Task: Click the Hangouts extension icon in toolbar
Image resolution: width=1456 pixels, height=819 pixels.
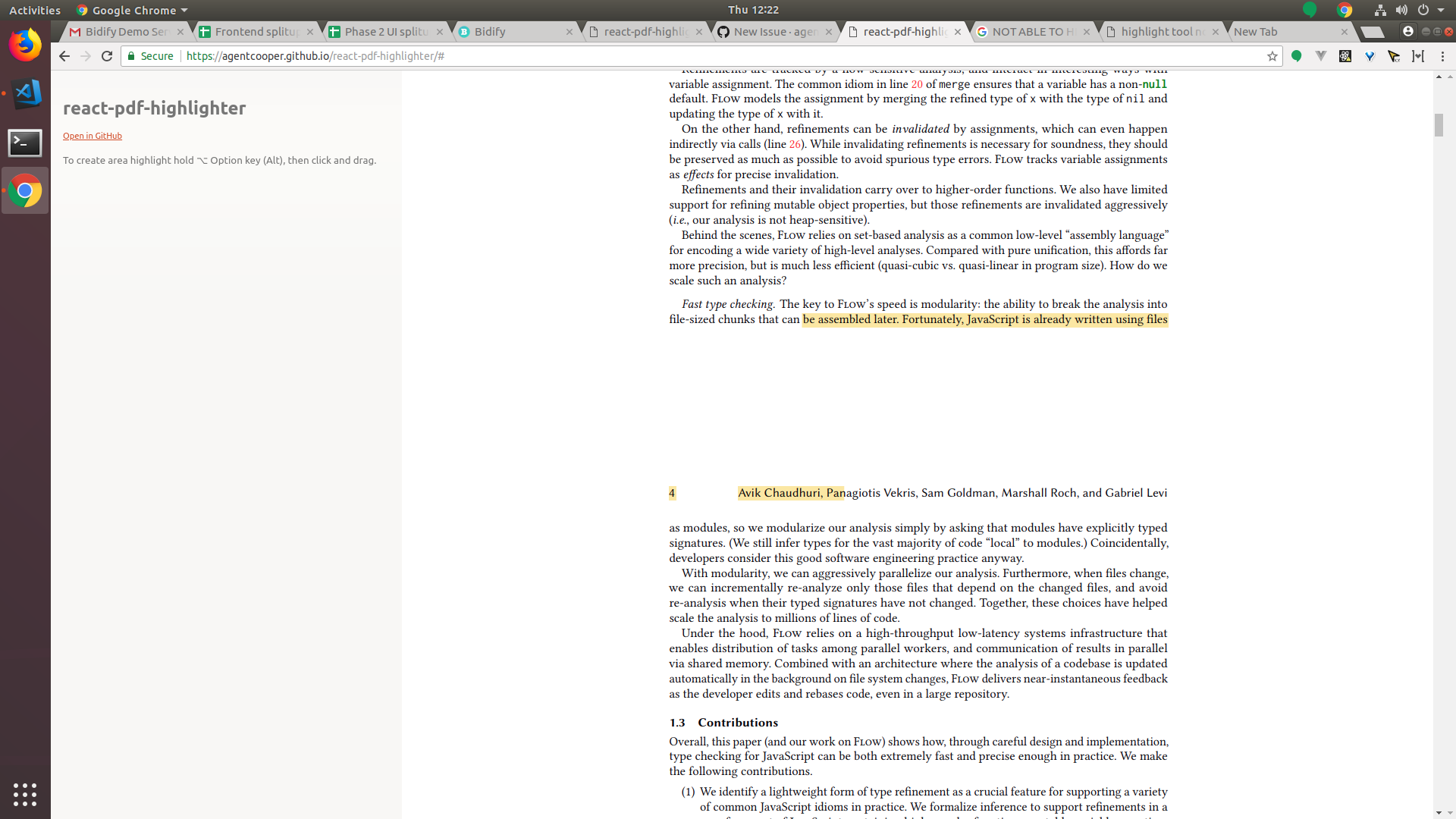Action: [x=1296, y=56]
